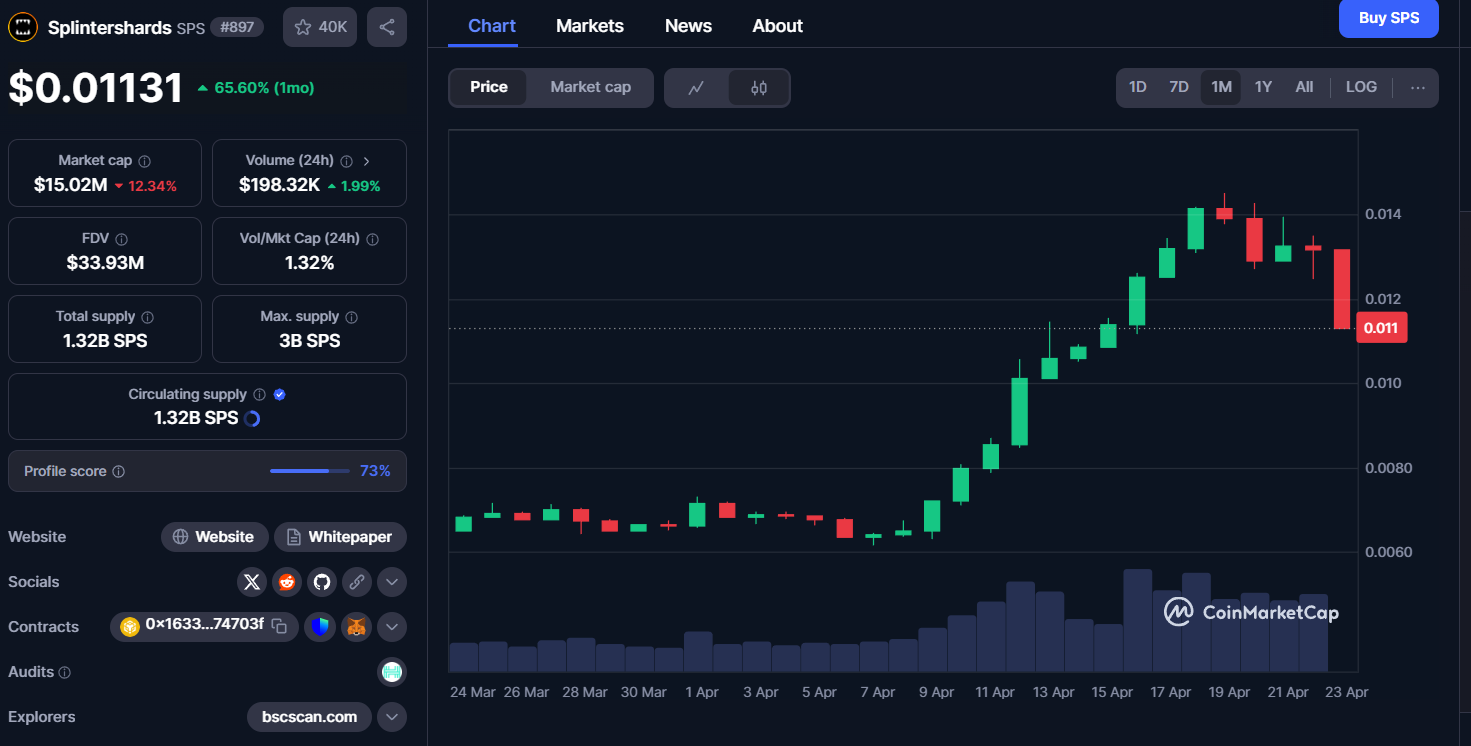Click the Buy SPS button
Image resolution: width=1471 pixels, height=746 pixels.
pos(1389,18)
